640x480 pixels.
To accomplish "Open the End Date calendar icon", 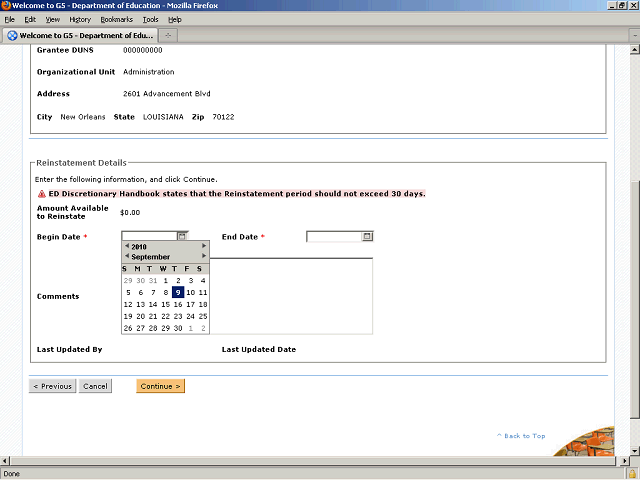I will pos(367,237).
